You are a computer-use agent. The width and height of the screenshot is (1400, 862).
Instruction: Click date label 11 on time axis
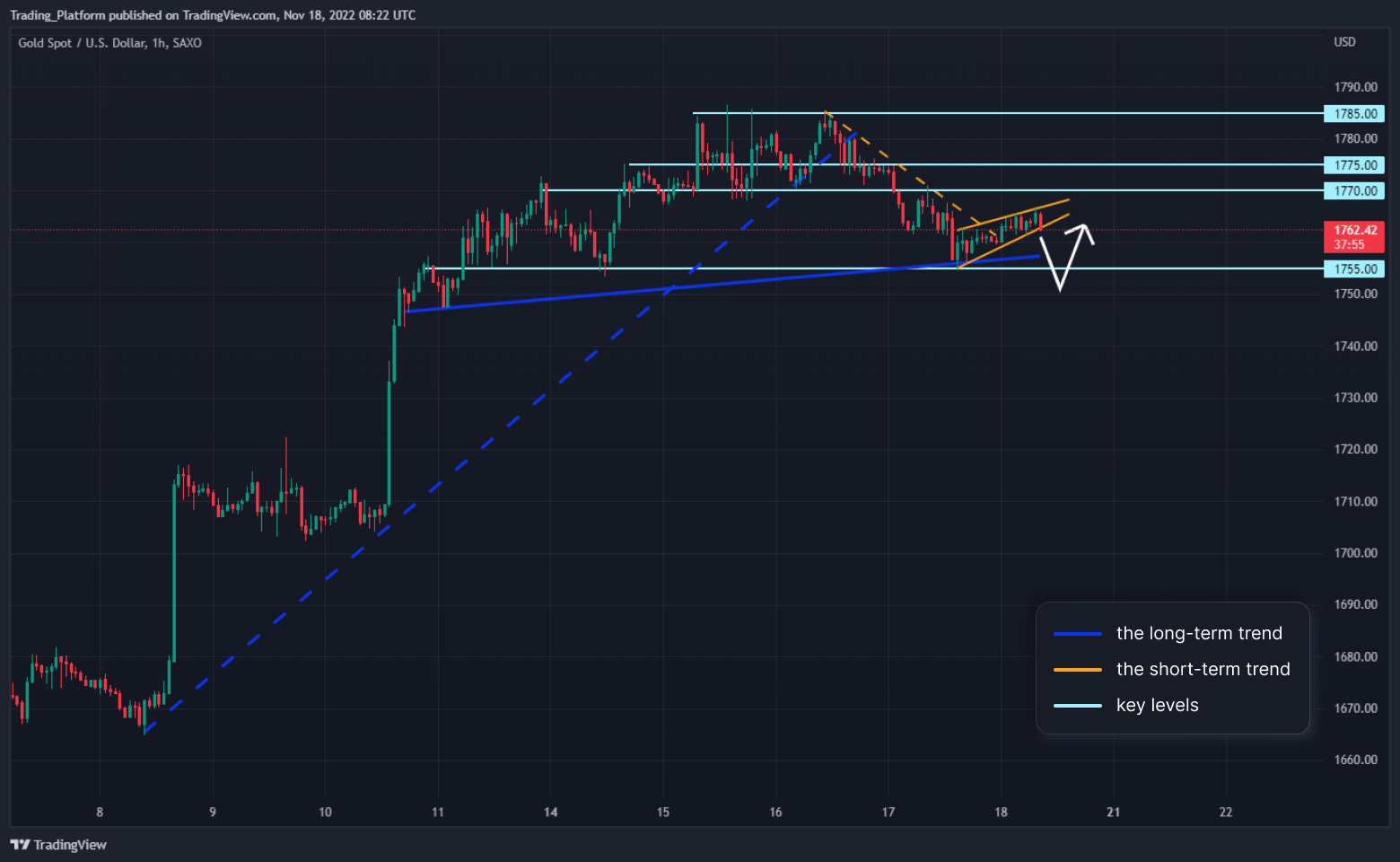click(438, 813)
